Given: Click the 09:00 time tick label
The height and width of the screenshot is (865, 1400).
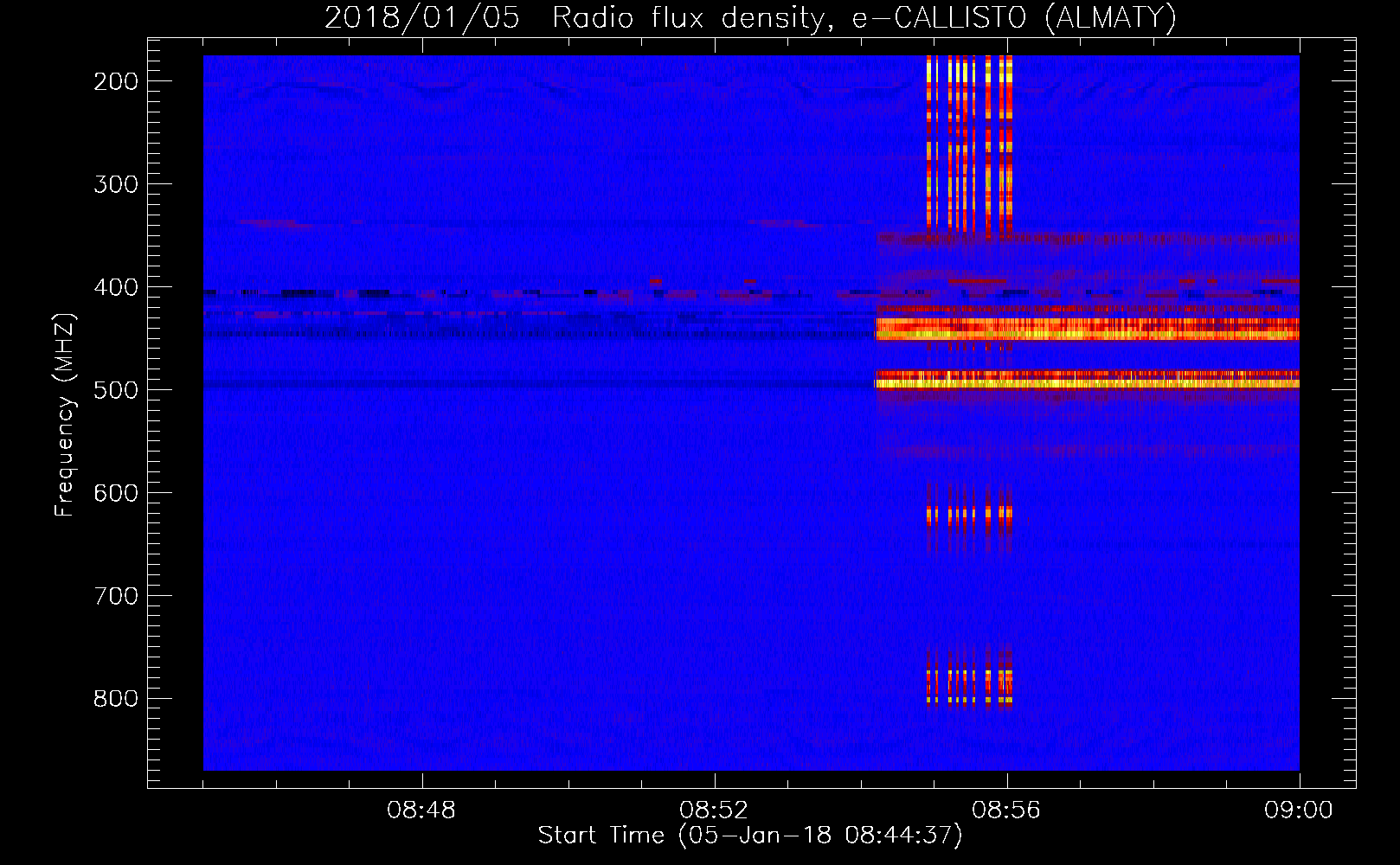Looking at the screenshot, I should pos(1299,811).
